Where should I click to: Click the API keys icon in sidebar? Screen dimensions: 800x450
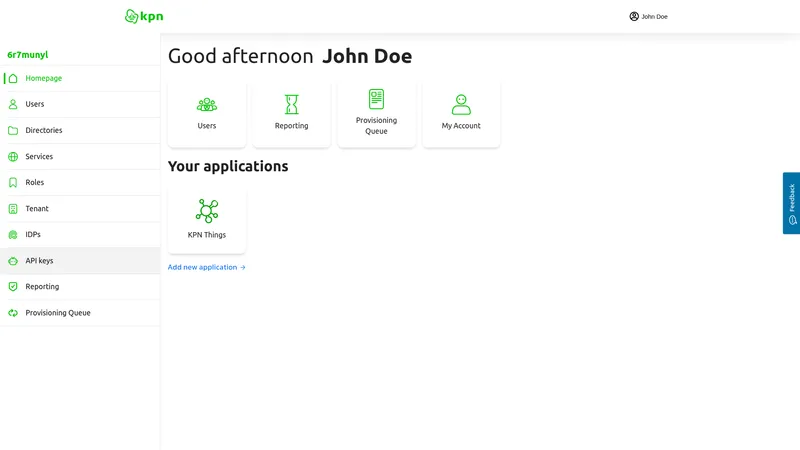[x=13, y=261]
